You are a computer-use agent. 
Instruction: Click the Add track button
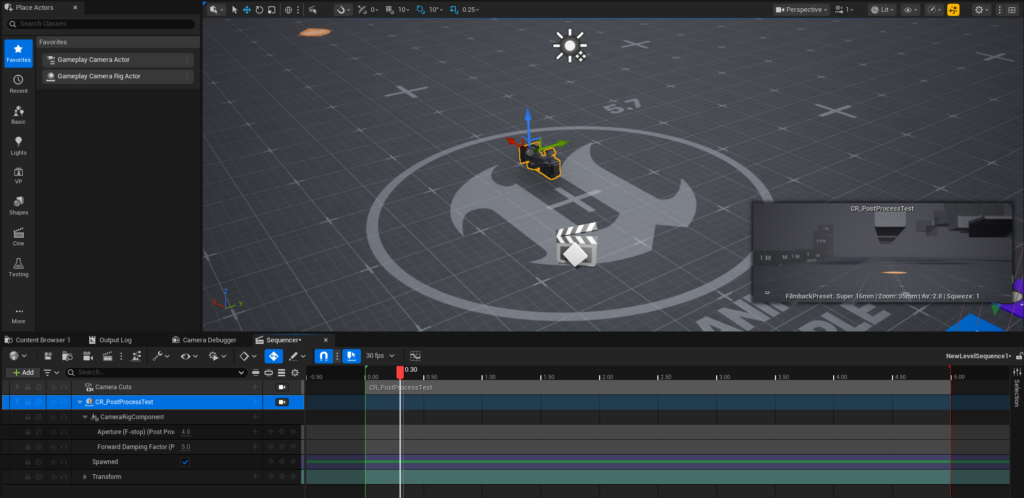point(22,372)
